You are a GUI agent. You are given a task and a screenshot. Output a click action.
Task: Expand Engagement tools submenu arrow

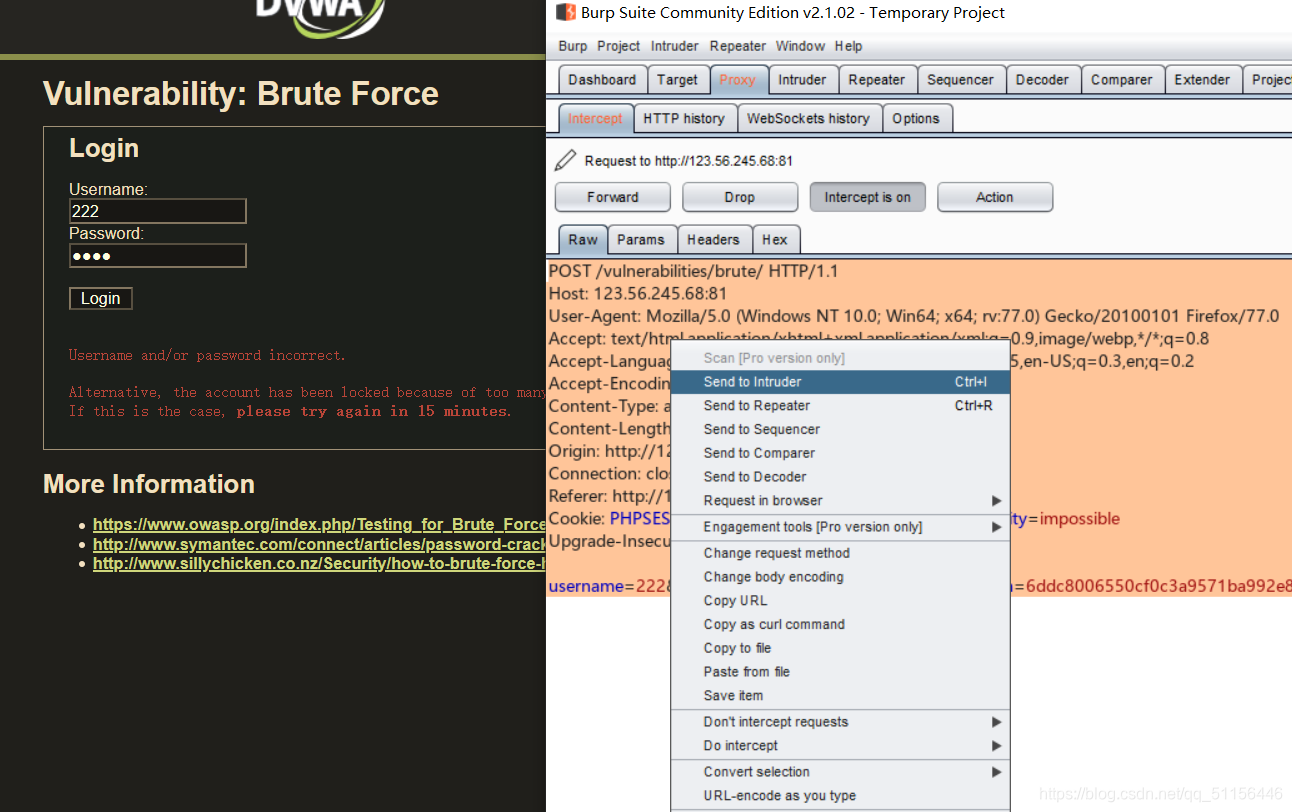pyautogui.click(x=996, y=527)
